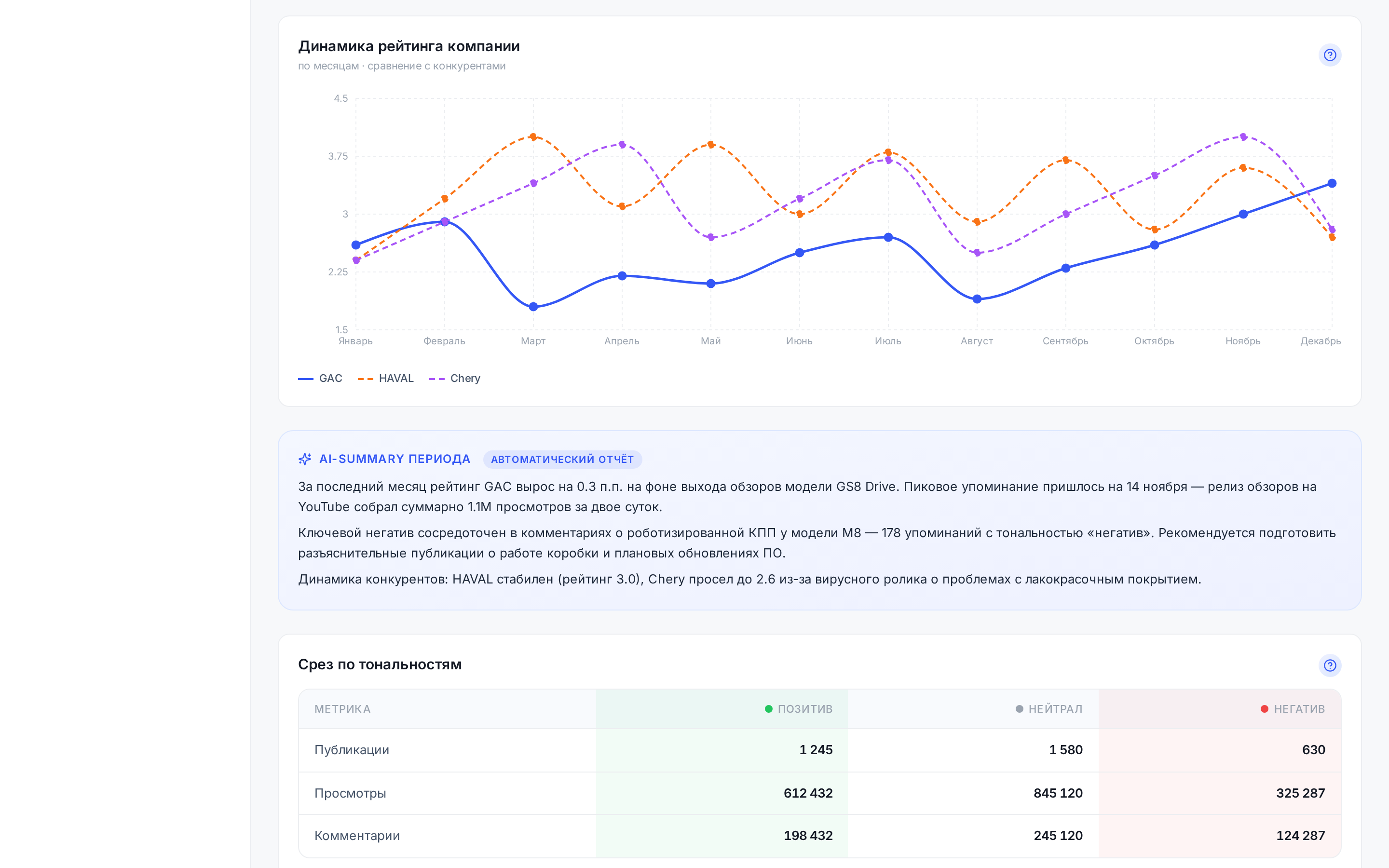Select the purple Chery point for Октябрь
This screenshot has width=1389, height=868.
coord(1154,176)
